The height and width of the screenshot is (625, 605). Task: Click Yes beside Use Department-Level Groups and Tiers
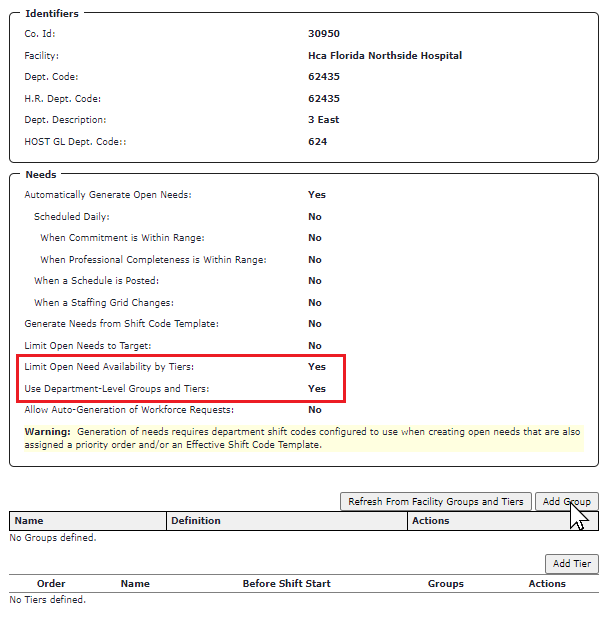coord(317,389)
